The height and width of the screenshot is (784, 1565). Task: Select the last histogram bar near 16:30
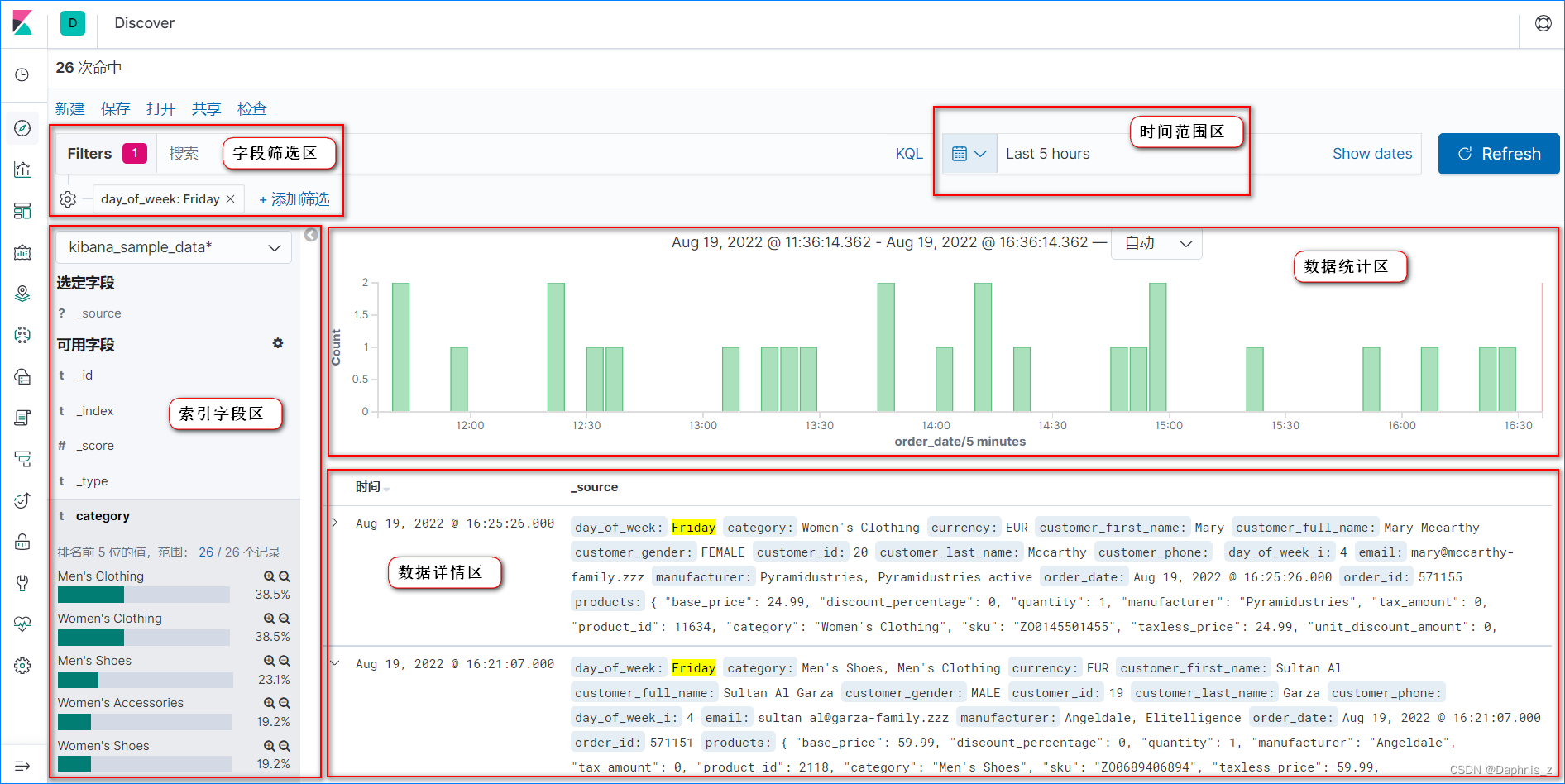pyautogui.click(x=1507, y=380)
